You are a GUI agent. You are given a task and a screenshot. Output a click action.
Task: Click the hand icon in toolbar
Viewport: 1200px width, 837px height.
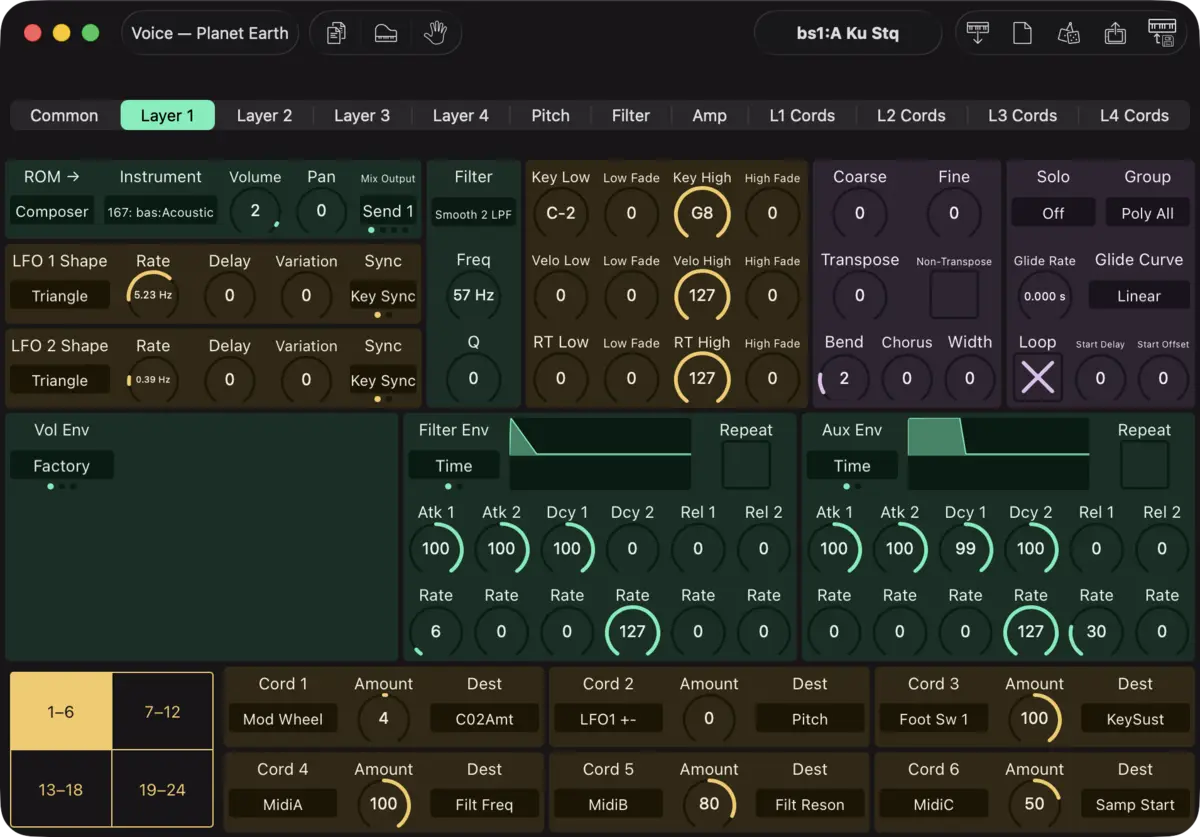pos(435,33)
